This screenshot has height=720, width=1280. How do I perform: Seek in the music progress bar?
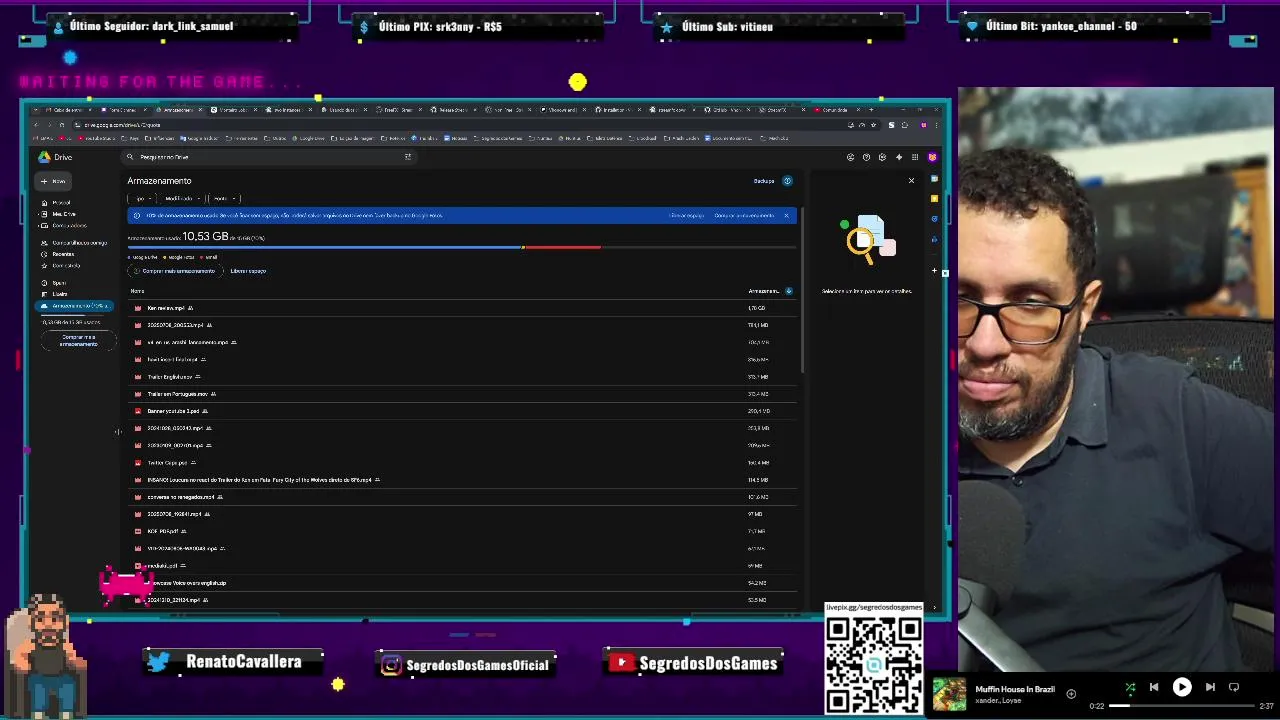coord(1180,706)
